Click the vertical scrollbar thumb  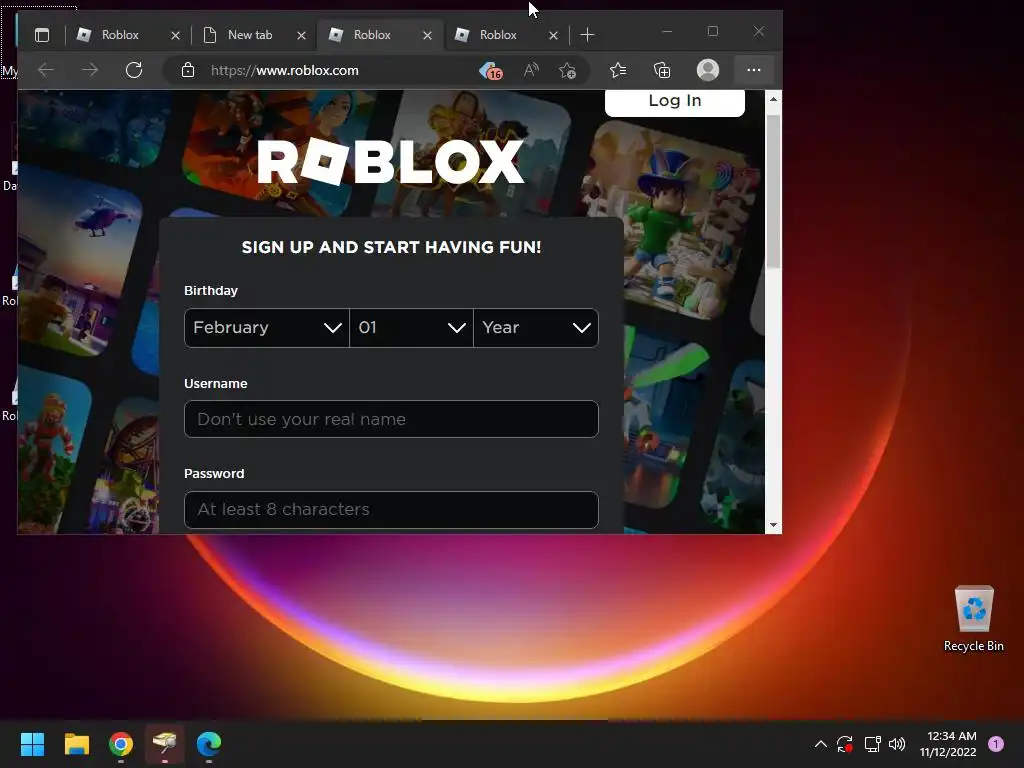(x=773, y=191)
